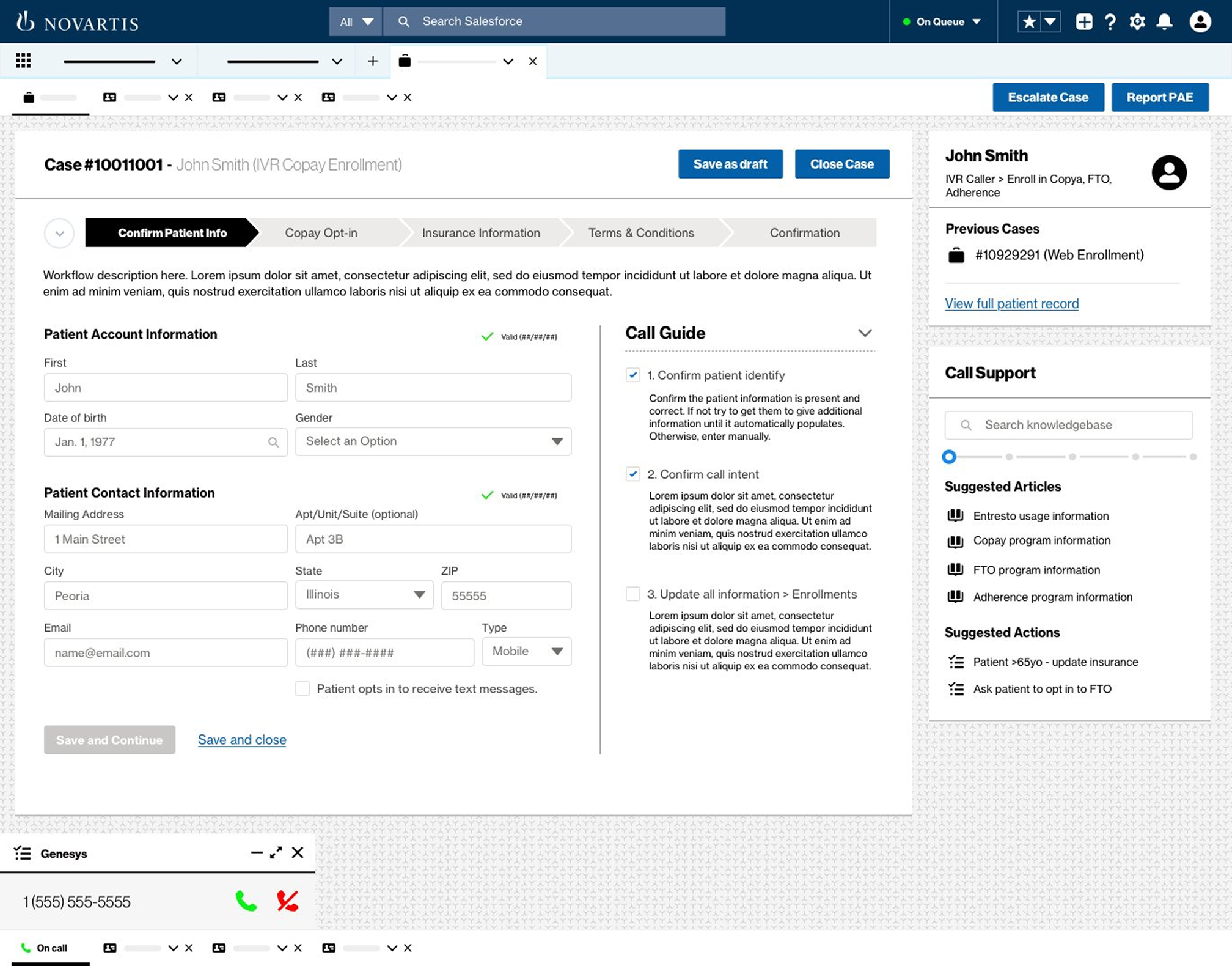Open the phone Type Mobile dropdown
The height and width of the screenshot is (966, 1232).
527,651
